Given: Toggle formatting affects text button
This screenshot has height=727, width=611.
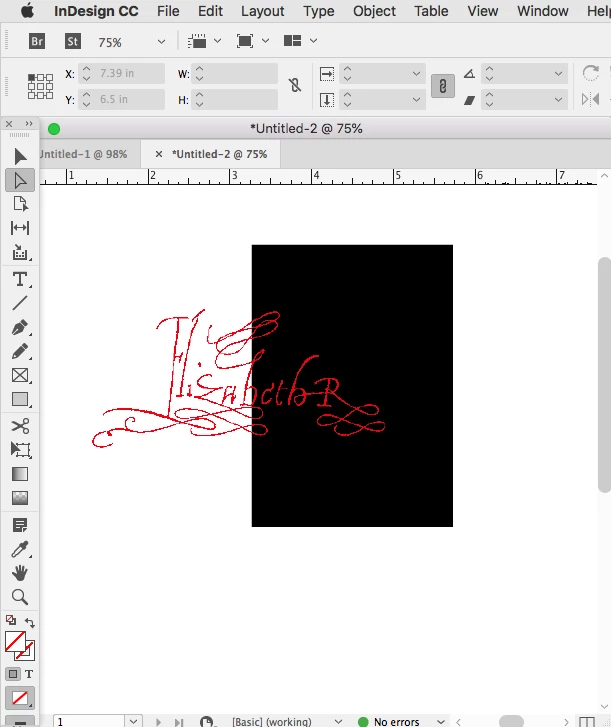Looking at the screenshot, I should [29, 674].
